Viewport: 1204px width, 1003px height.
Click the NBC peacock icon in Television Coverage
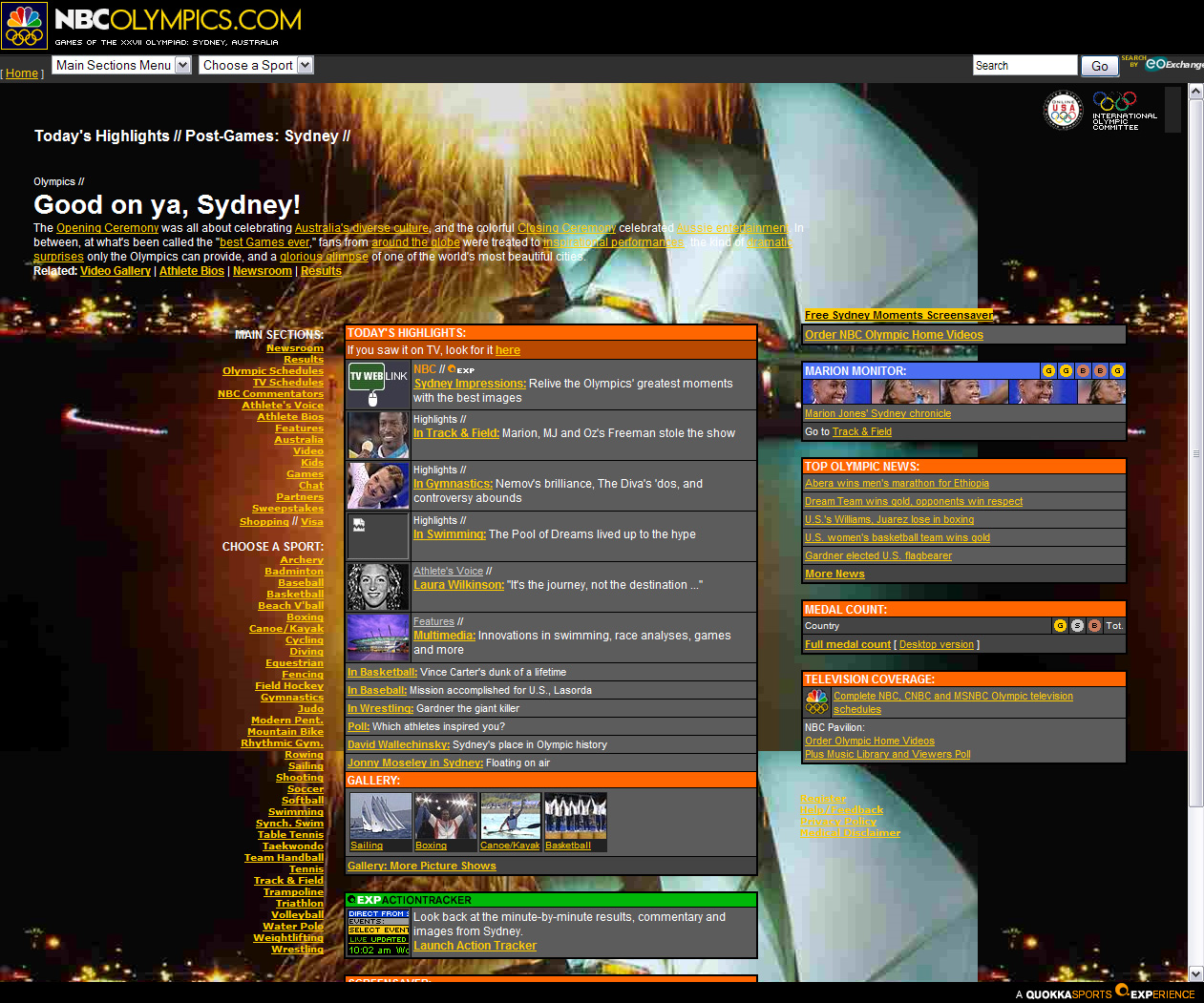(816, 702)
